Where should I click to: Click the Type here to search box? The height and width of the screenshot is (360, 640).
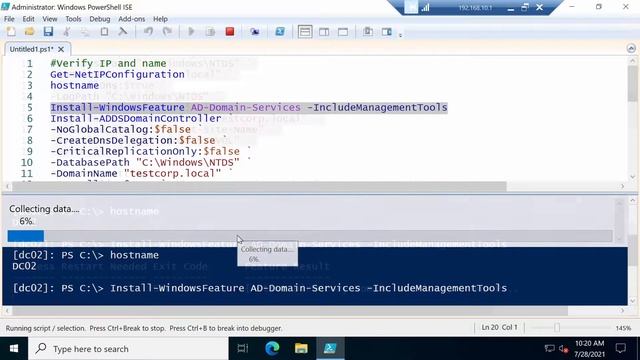tap(128, 349)
